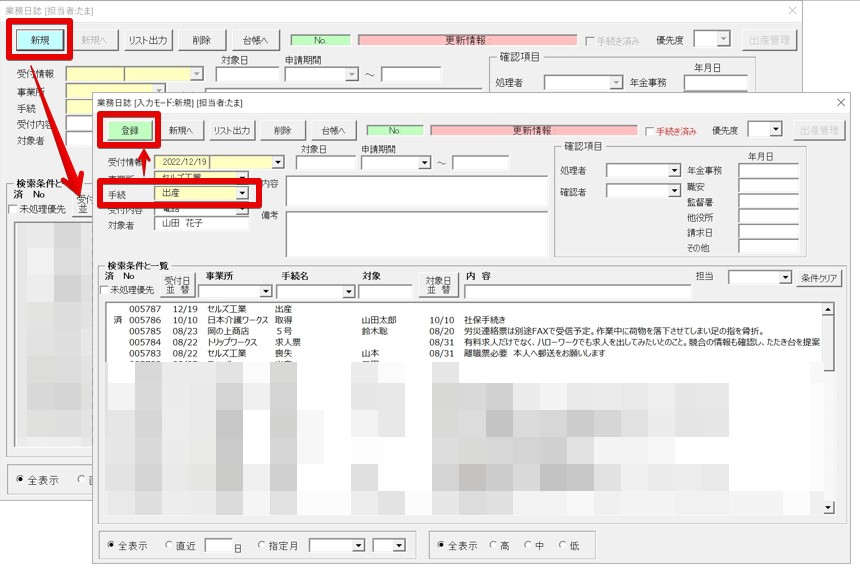Select list row 005786 日本介護ワークス
This screenshot has width=860, height=572.
465,320
